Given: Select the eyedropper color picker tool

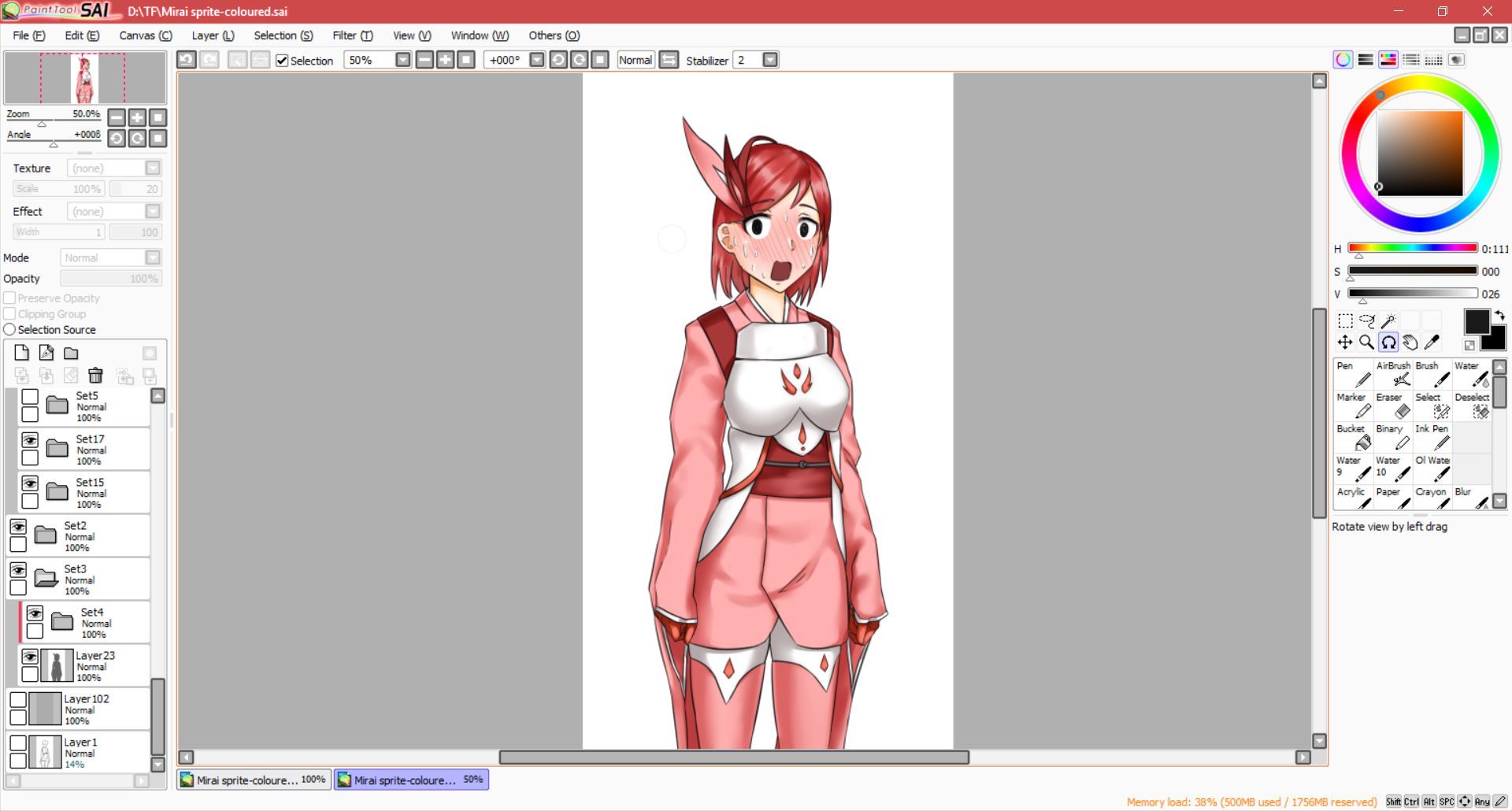Looking at the screenshot, I should coord(1432,342).
